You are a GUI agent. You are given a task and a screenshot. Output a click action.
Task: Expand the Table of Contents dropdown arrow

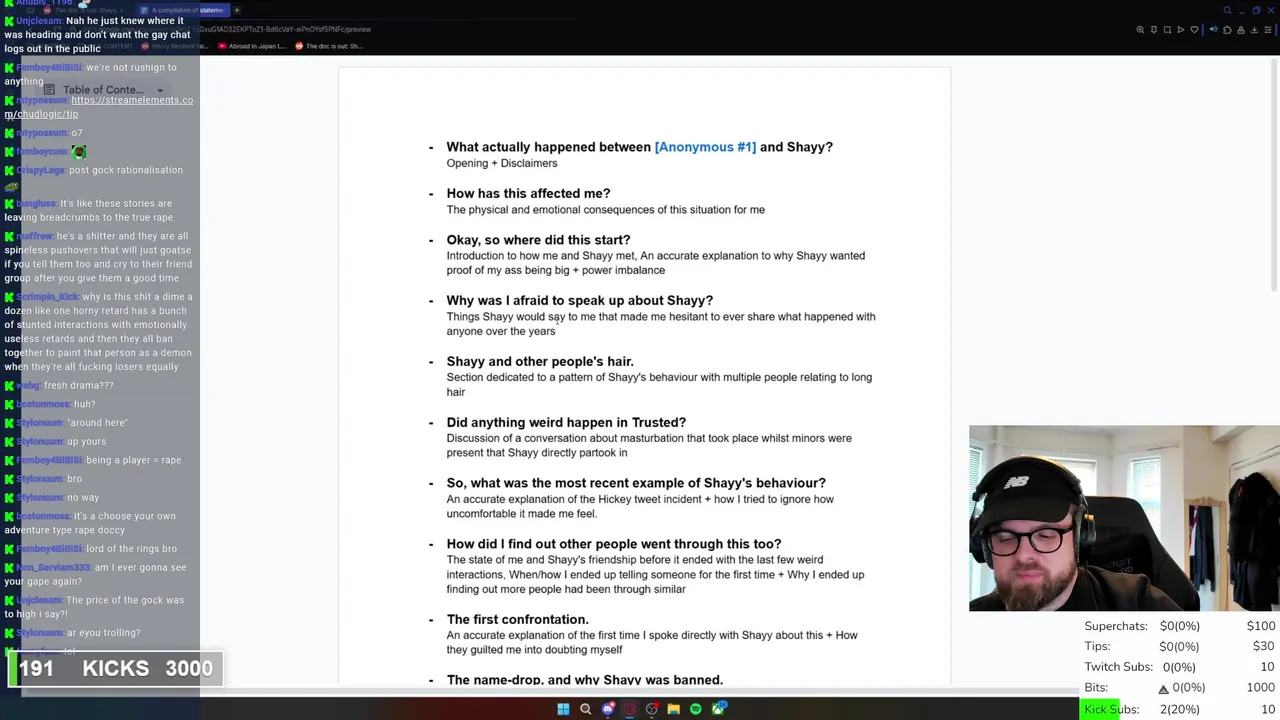click(159, 91)
